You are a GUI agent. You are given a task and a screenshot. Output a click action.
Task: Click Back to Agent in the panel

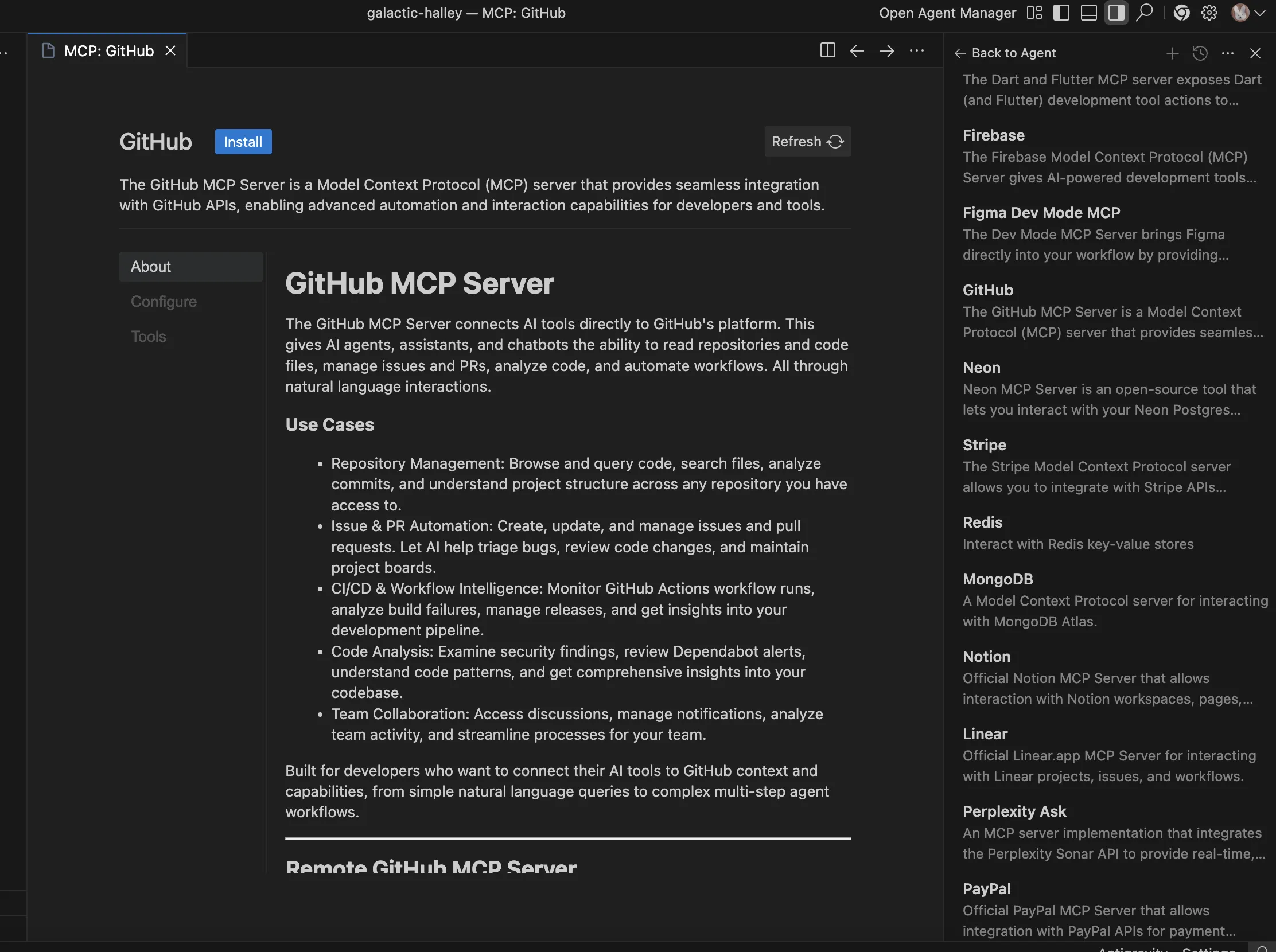point(1005,53)
